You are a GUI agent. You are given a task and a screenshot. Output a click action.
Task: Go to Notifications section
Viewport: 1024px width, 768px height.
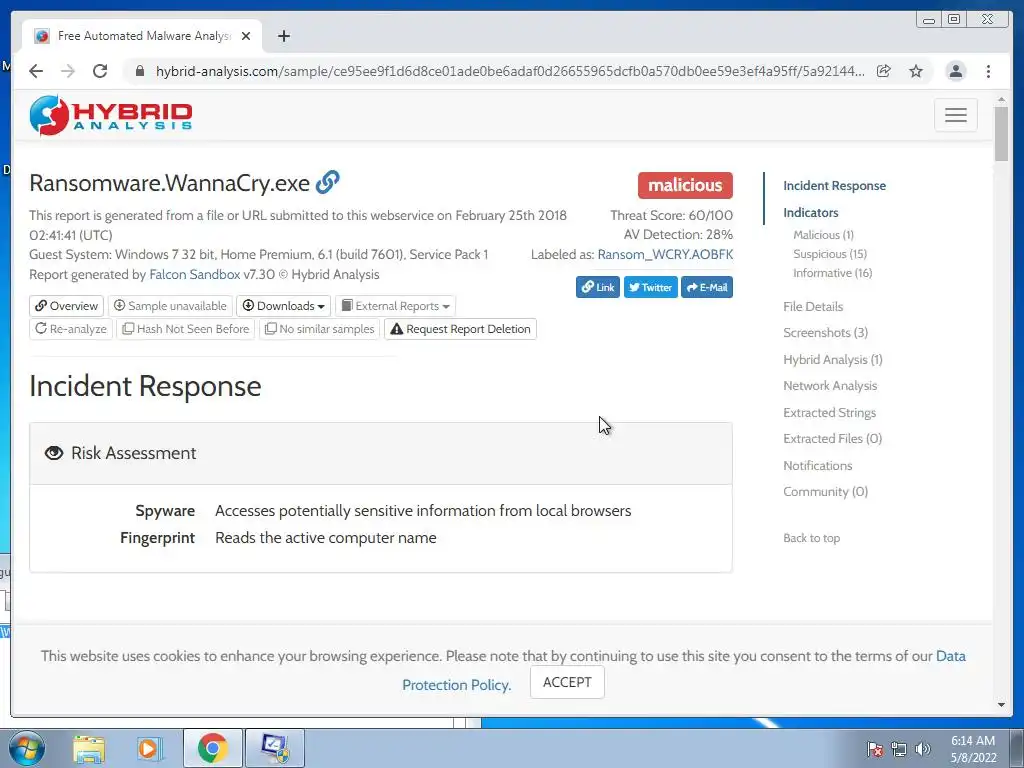[818, 465]
